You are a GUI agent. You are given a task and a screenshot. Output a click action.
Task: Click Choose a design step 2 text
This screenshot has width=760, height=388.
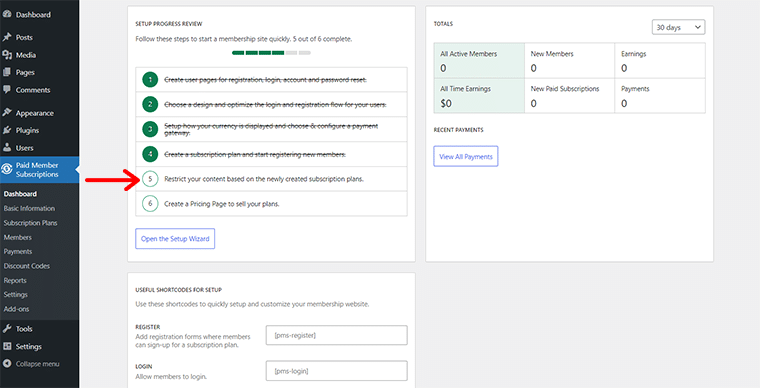[275, 104]
